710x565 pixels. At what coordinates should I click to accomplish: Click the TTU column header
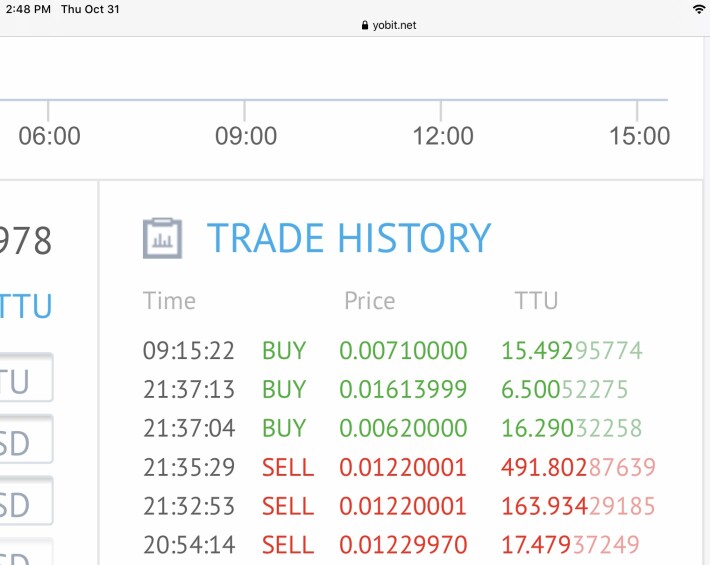coord(536,301)
